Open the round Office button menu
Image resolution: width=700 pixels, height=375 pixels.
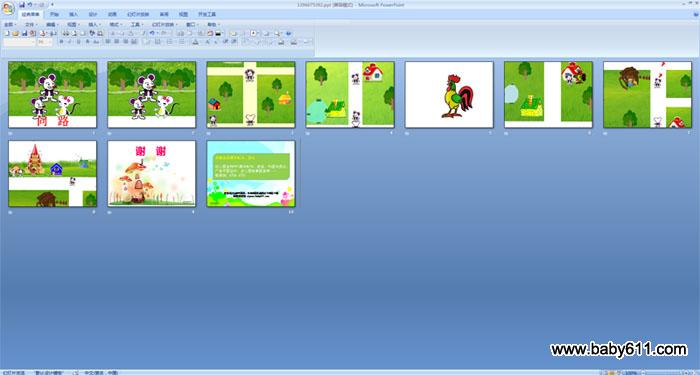click(8, 8)
